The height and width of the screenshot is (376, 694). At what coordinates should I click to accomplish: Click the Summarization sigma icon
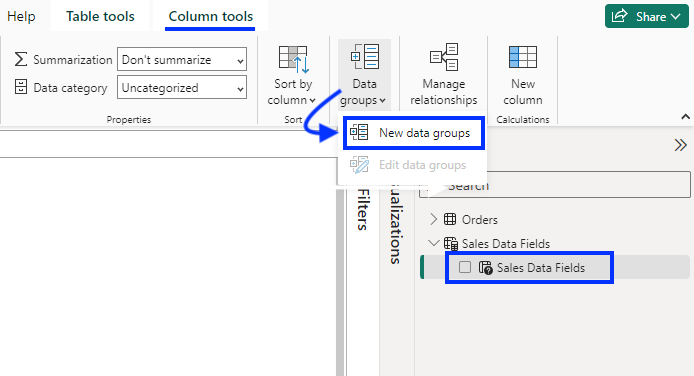coord(20,59)
